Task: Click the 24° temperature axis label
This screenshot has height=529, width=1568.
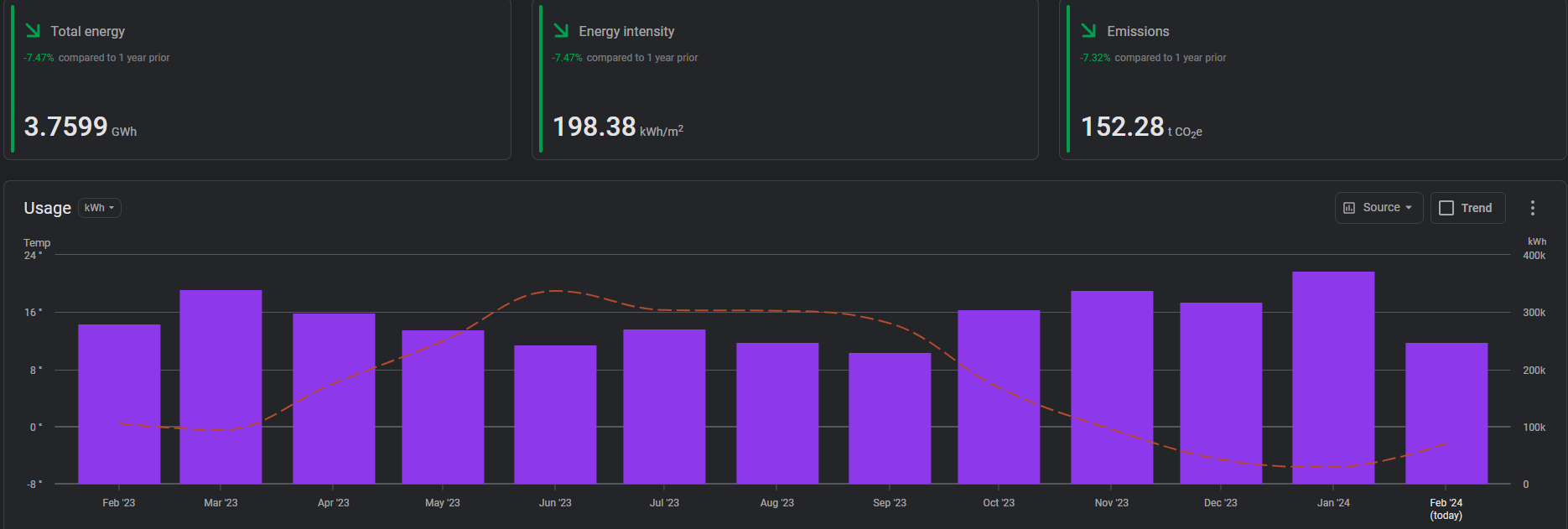Action: [33, 256]
